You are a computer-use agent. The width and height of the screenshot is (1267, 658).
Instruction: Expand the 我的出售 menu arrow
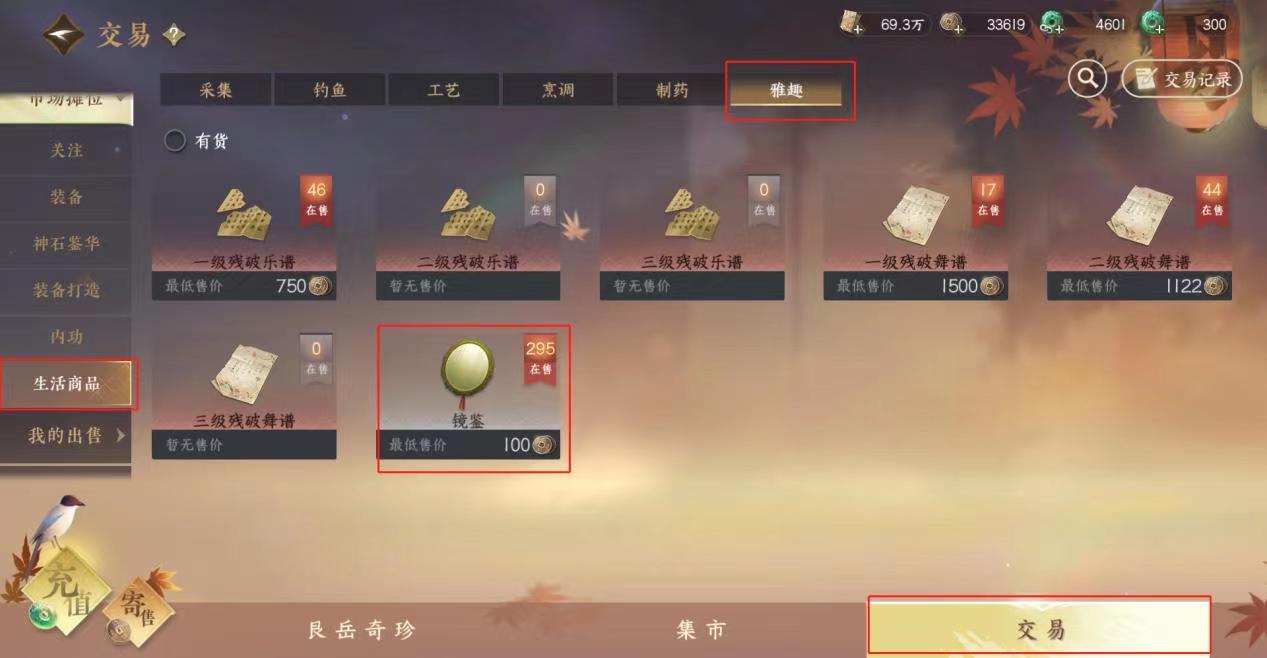[121, 435]
